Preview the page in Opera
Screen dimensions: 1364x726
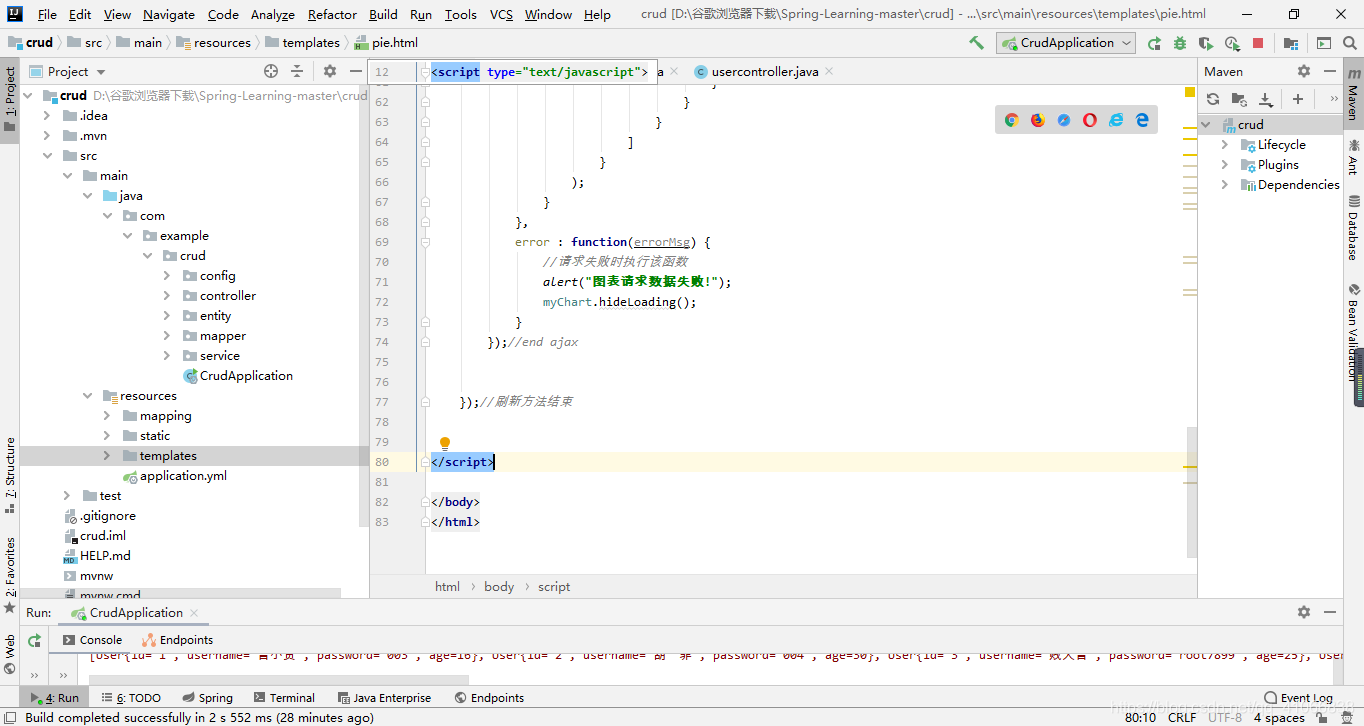1090,120
